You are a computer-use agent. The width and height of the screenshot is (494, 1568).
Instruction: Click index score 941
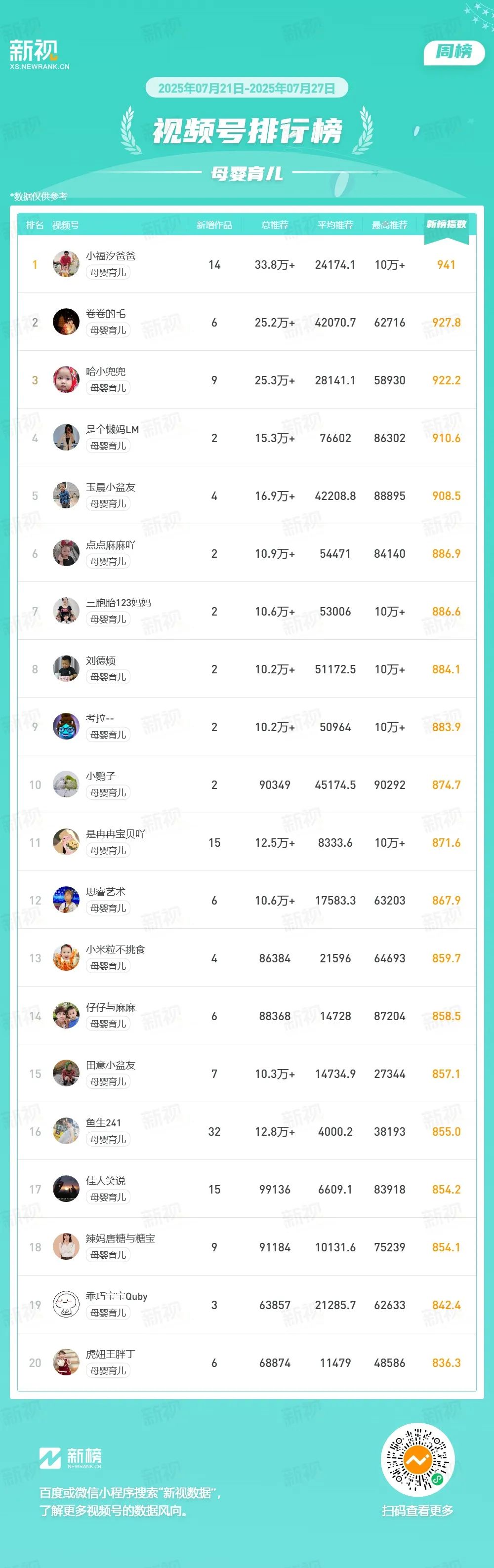pyautogui.click(x=446, y=265)
